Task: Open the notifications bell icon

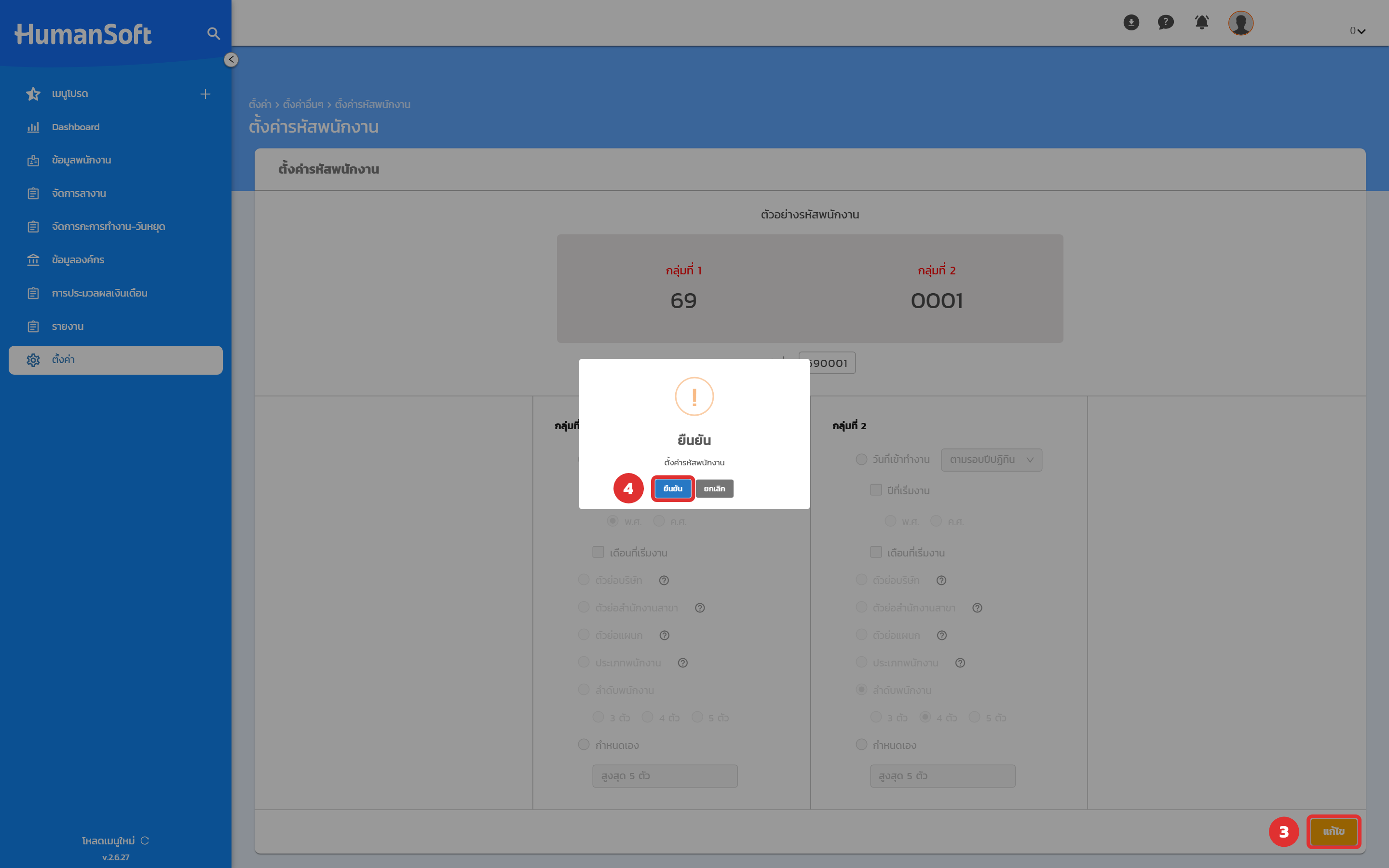Action: (1202, 22)
